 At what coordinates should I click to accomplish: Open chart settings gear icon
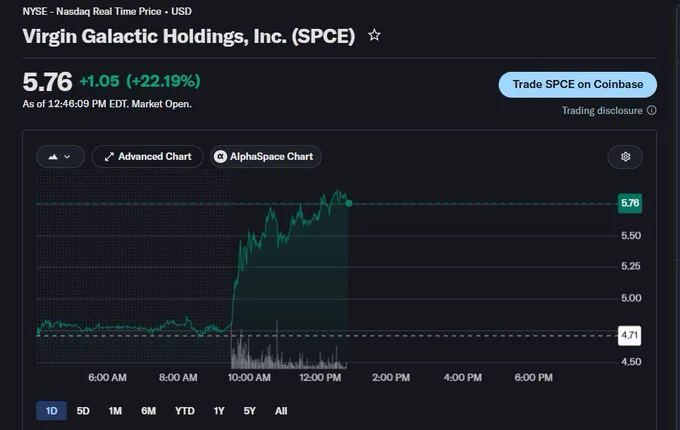pos(625,156)
